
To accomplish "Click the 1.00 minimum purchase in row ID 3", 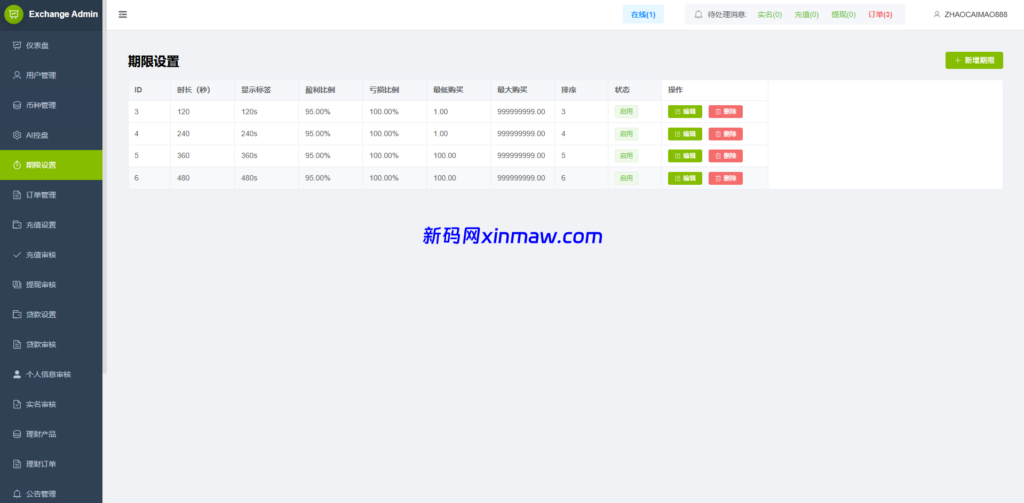I will pyautogui.click(x=440, y=112).
